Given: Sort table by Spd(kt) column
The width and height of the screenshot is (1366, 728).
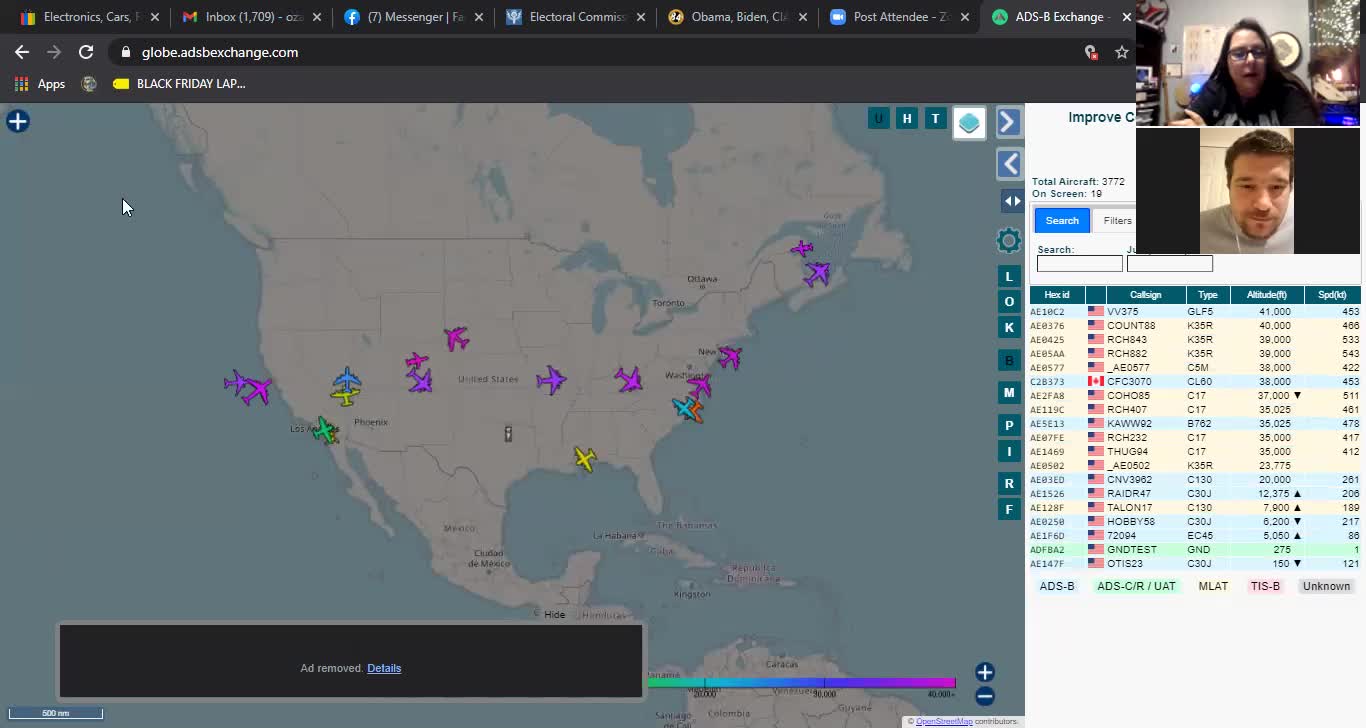Looking at the screenshot, I should [1332, 295].
